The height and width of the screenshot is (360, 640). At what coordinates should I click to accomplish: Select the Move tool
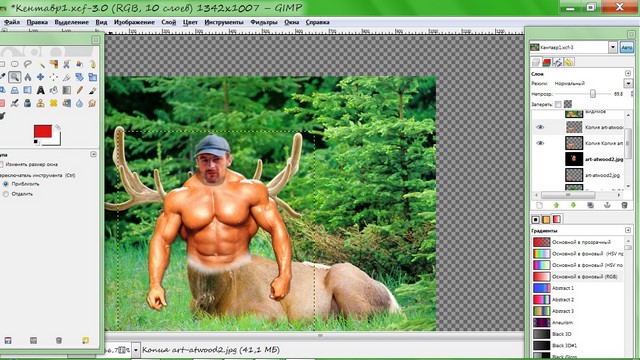click(40, 77)
